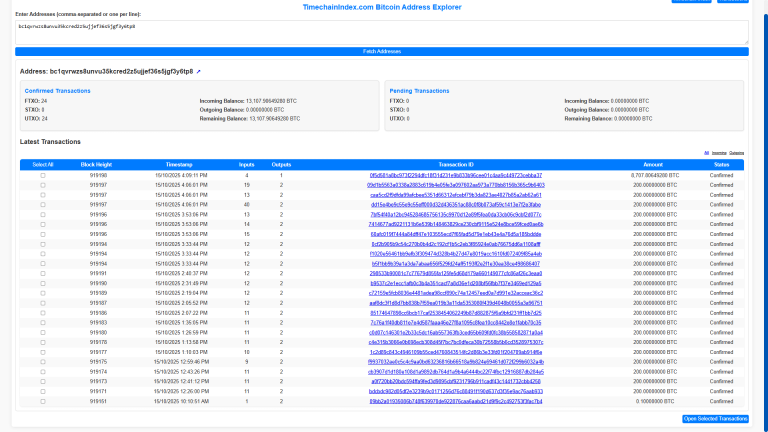Select the checkbox on block 919175 row
Screen dimensions: 768x432
[43, 362]
